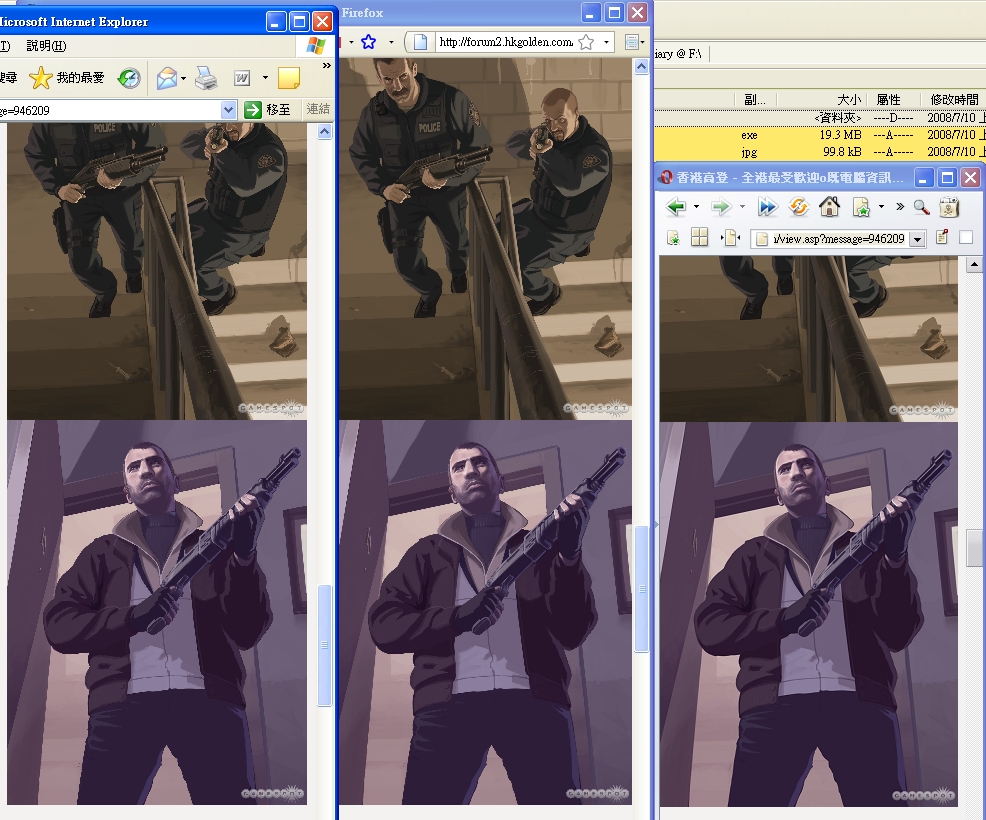Select the exe file row of 19.3 MB
The width and height of the screenshot is (986, 820).
tap(820, 135)
